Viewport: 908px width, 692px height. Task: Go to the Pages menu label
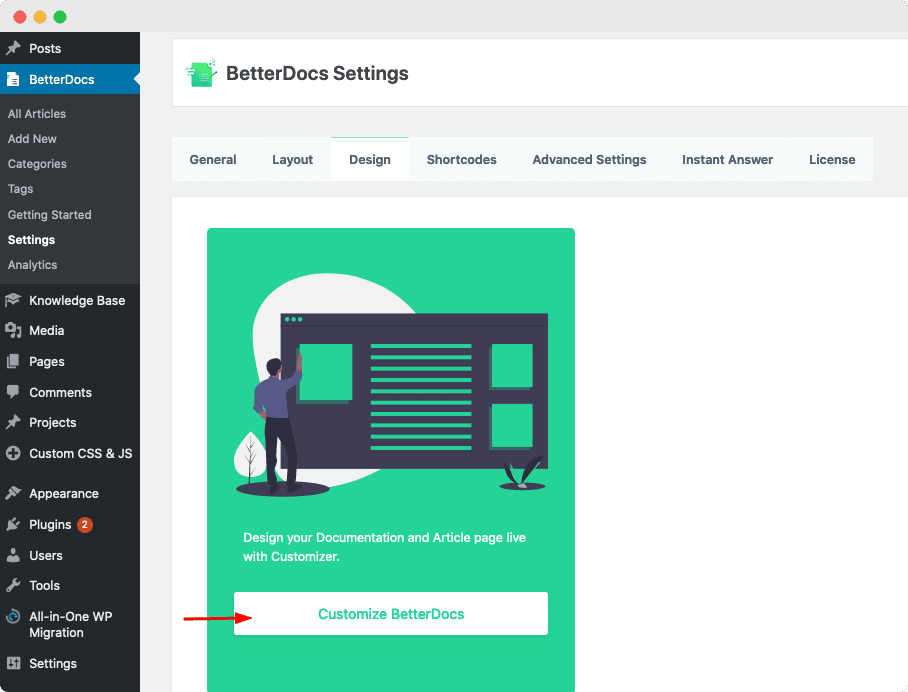[47, 361]
